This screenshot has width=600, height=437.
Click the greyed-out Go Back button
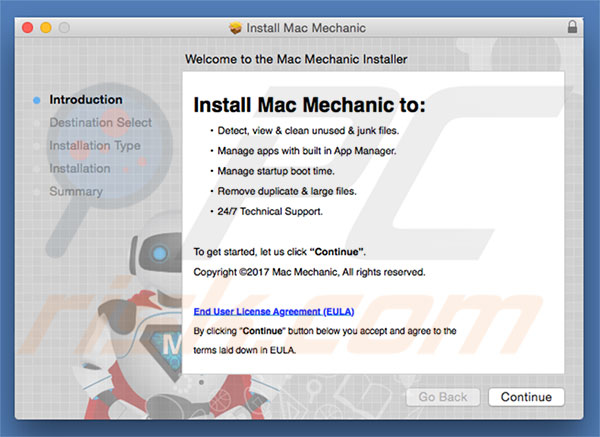443,397
